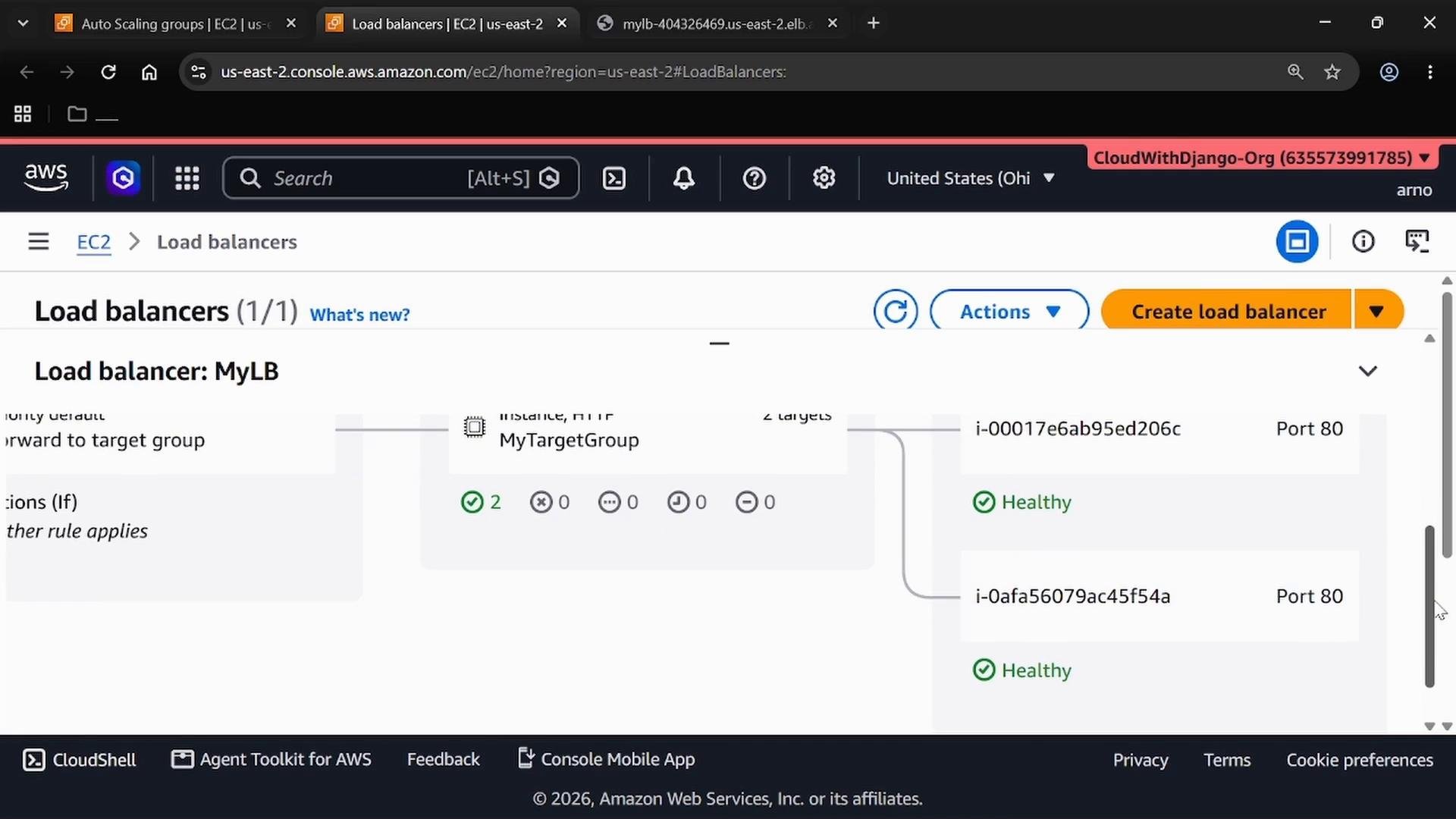Open the info panel icon
The width and height of the screenshot is (1456, 819).
click(1363, 242)
